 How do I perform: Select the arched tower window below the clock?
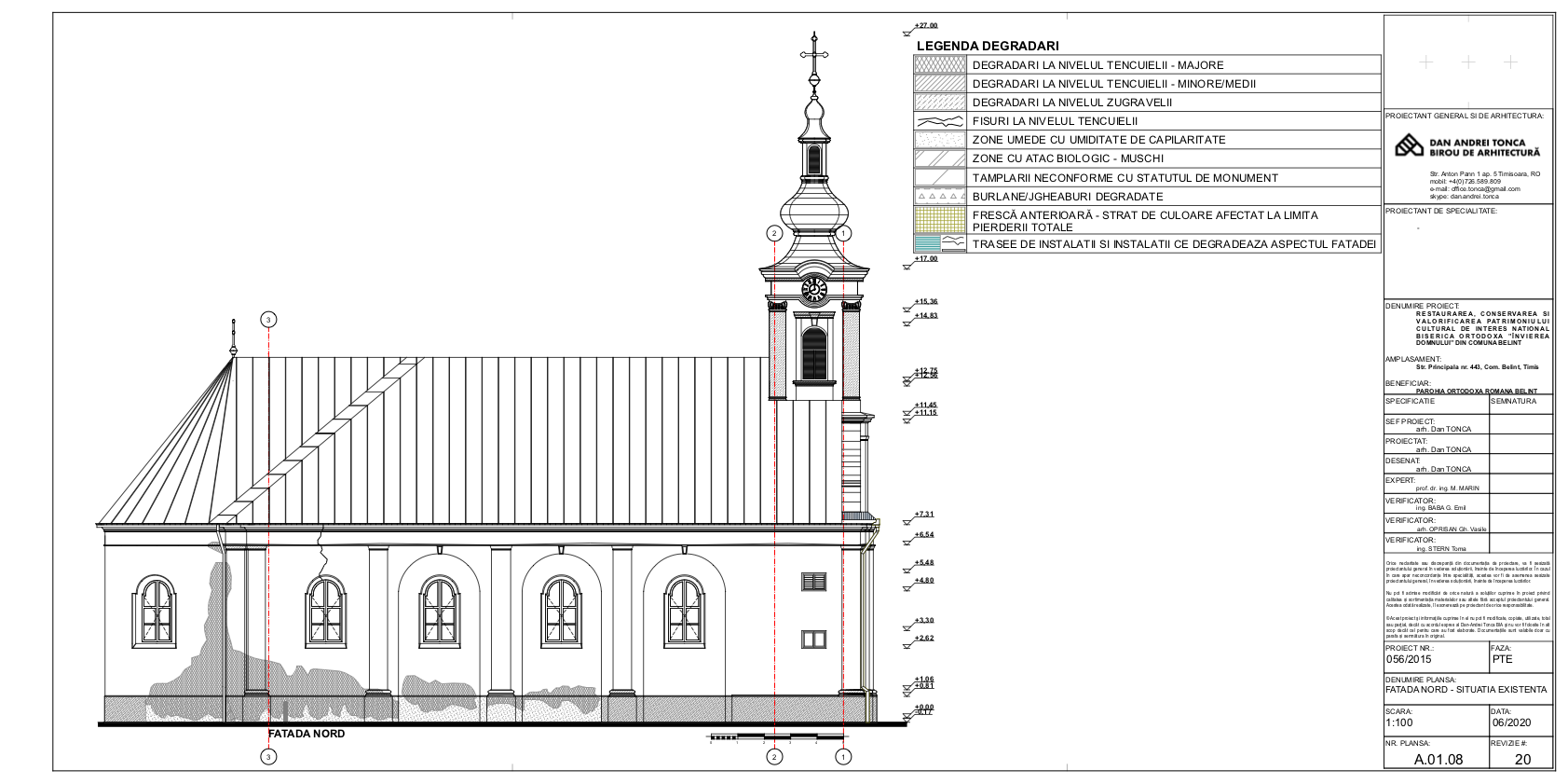click(x=814, y=353)
